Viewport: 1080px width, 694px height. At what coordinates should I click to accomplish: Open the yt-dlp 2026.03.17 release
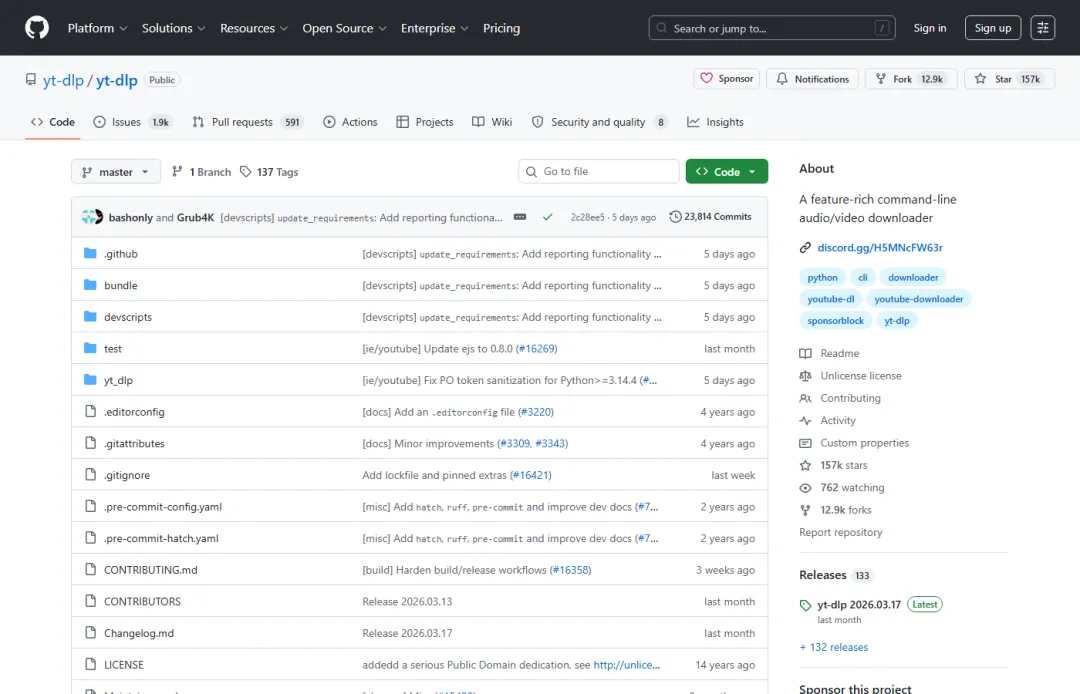[858, 604]
